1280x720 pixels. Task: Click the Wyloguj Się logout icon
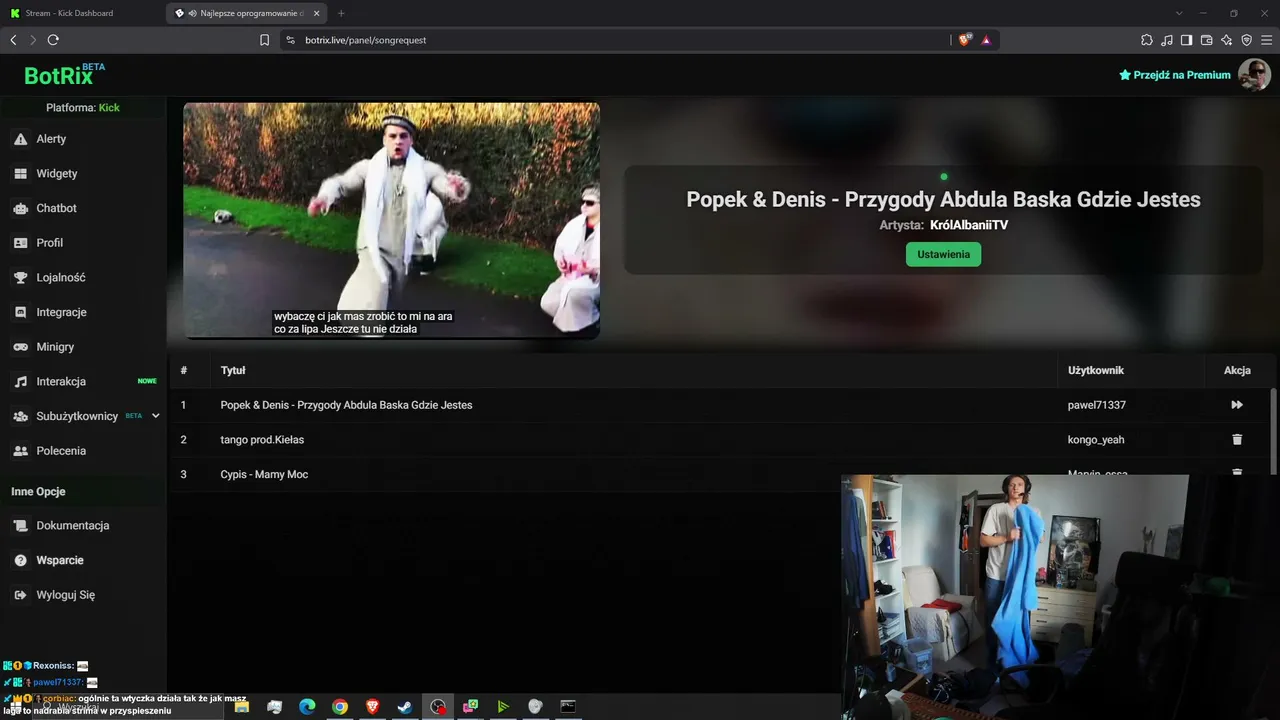pyautogui.click(x=20, y=595)
